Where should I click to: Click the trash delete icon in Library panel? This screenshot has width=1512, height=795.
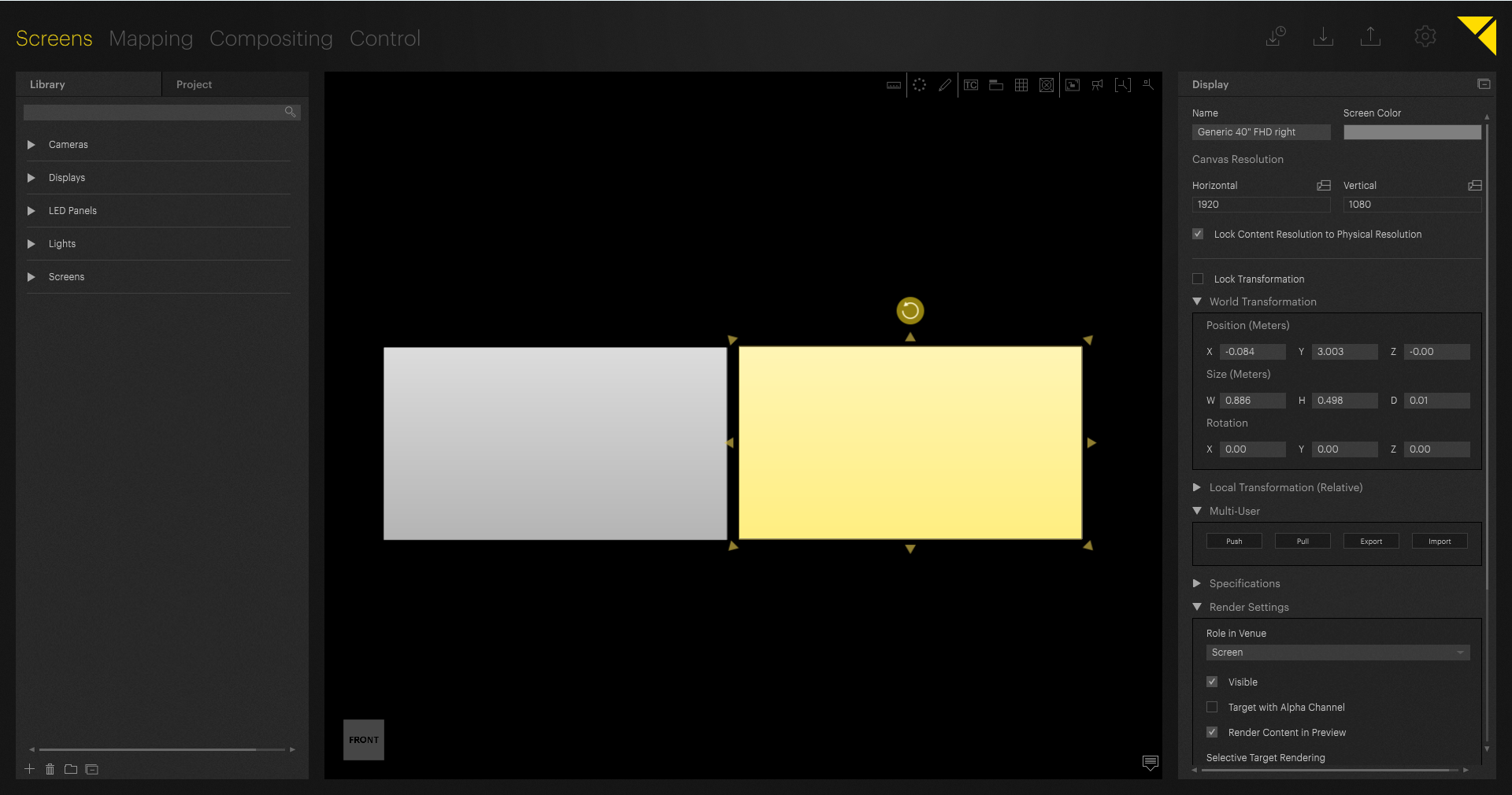(x=50, y=769)
